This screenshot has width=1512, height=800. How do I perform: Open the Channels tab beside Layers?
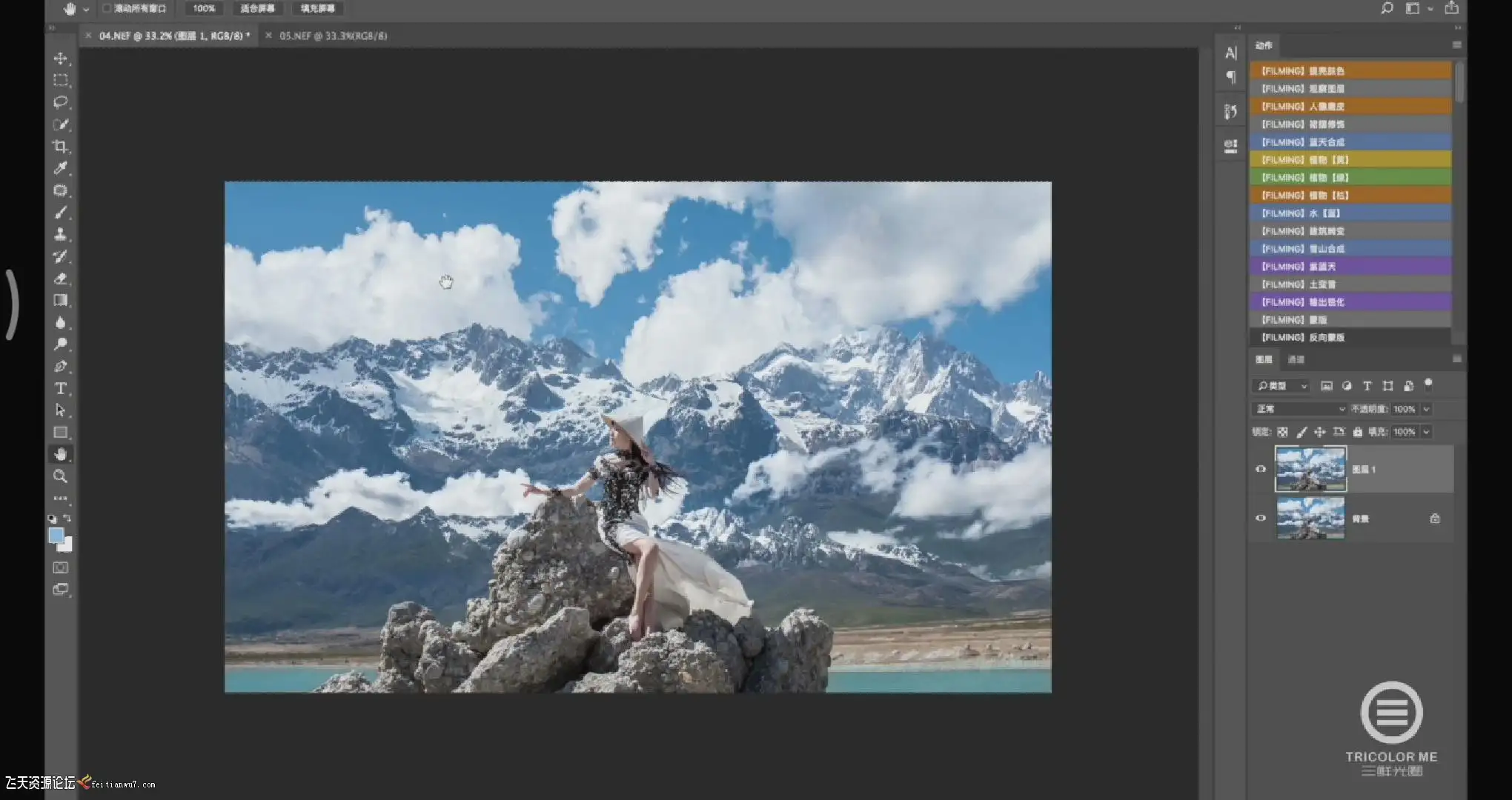coord(1296,360)
